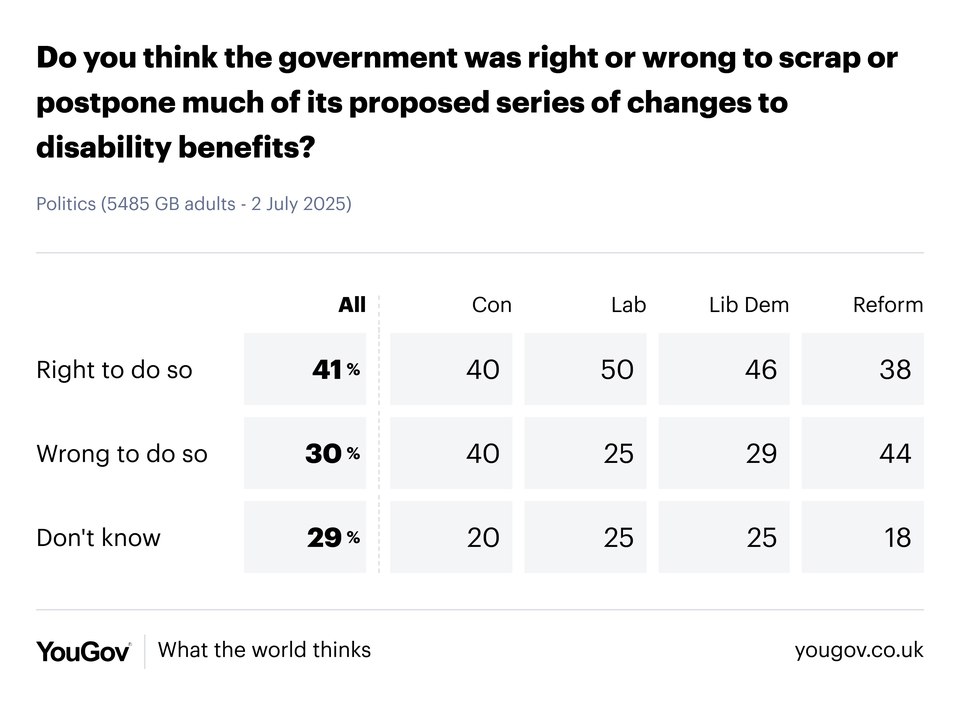Click the 'Lab' column header
This screenshot has height=705, width=960.
[628, 305]
